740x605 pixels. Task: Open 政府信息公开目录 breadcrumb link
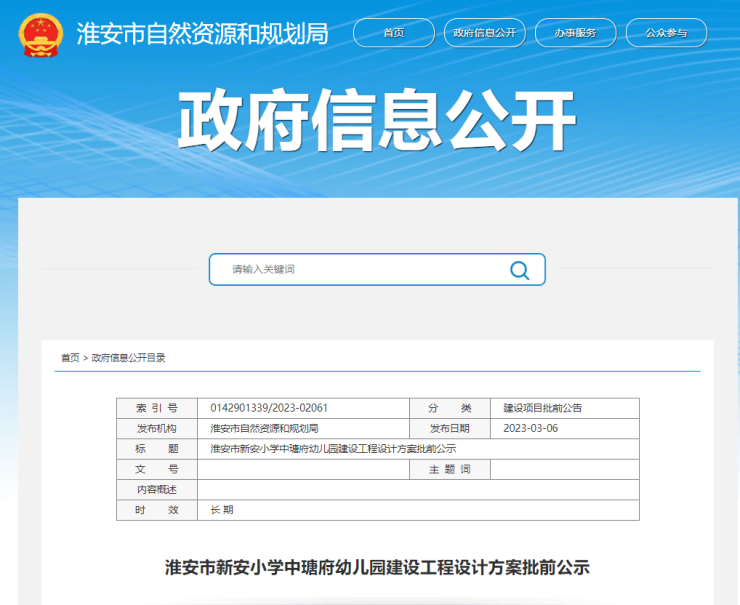(x=128, y=358)
